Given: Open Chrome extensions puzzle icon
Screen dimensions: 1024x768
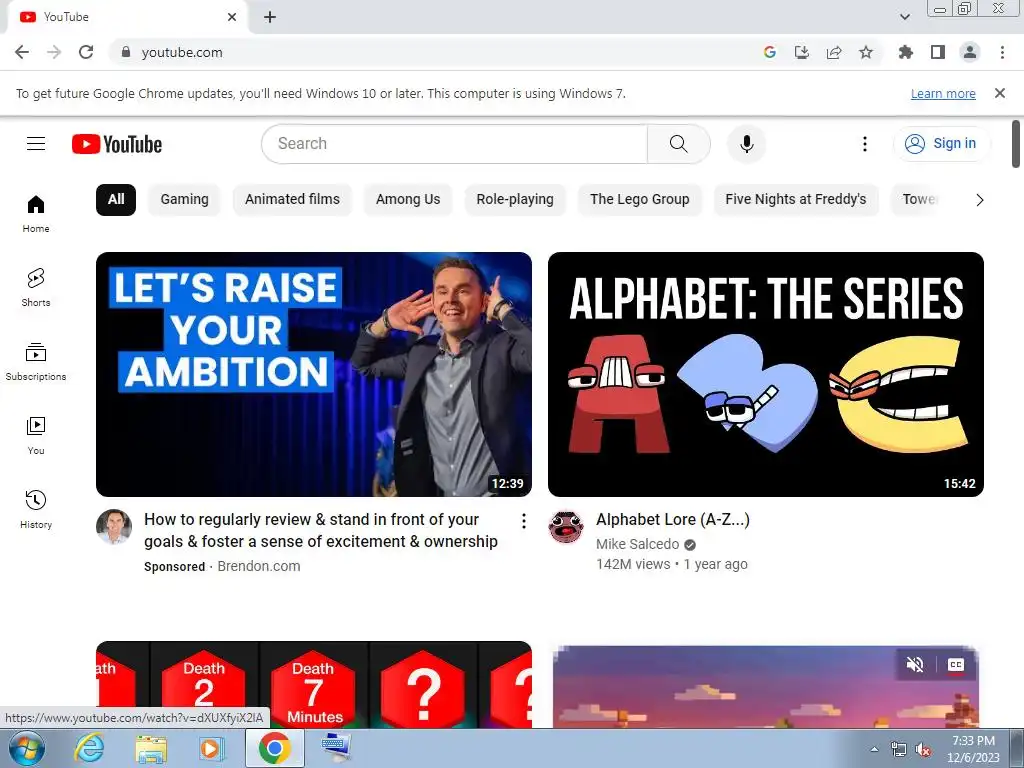Looking at the screenshot, I should (x=906, y=52).
